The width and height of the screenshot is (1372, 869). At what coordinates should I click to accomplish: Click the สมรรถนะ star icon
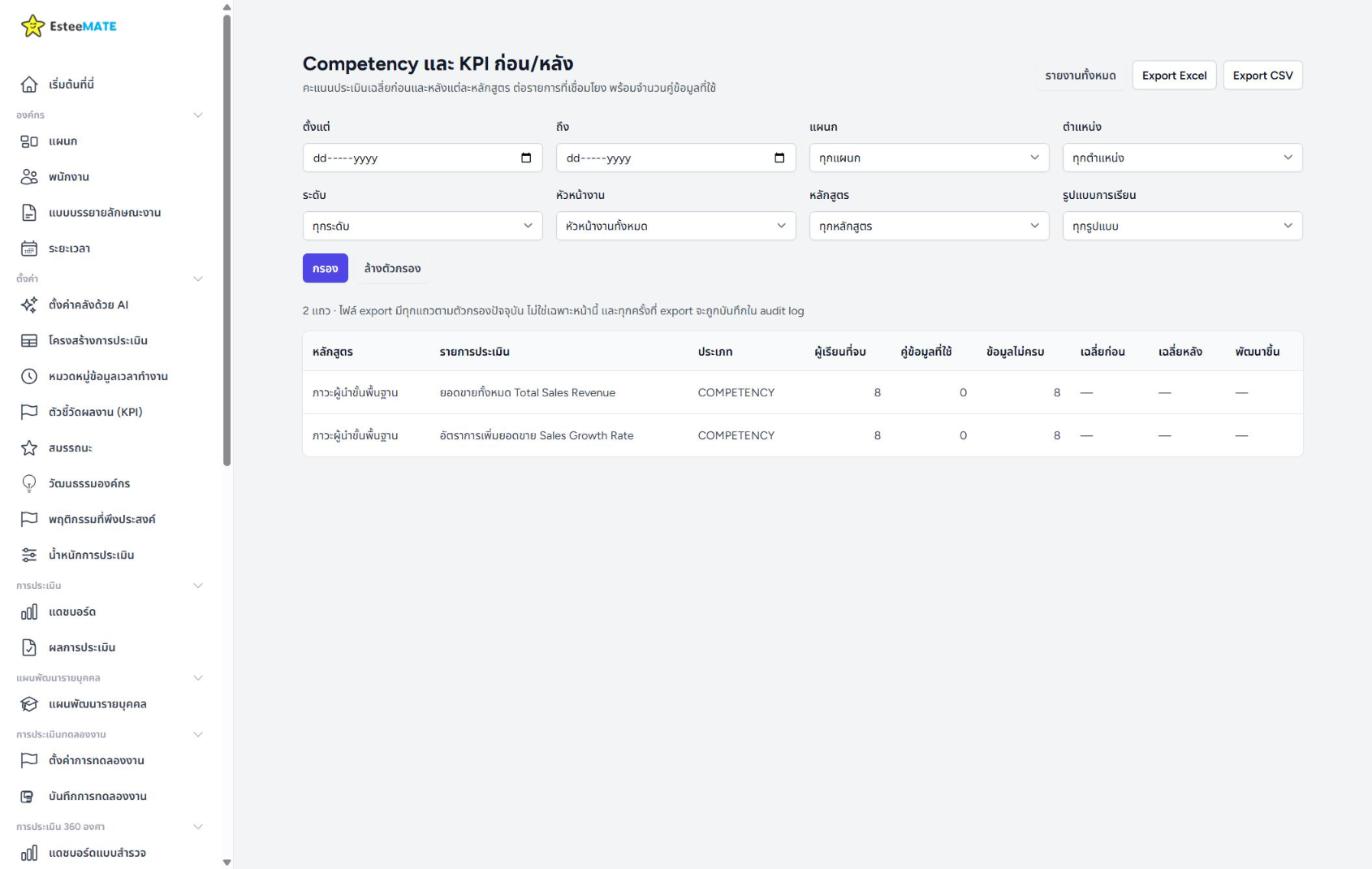tap(29, 448)
